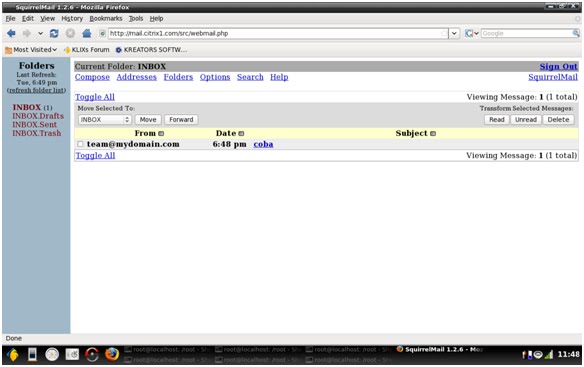Open the Addresses link
Viewport: 584px width, 367px height.
137,77
